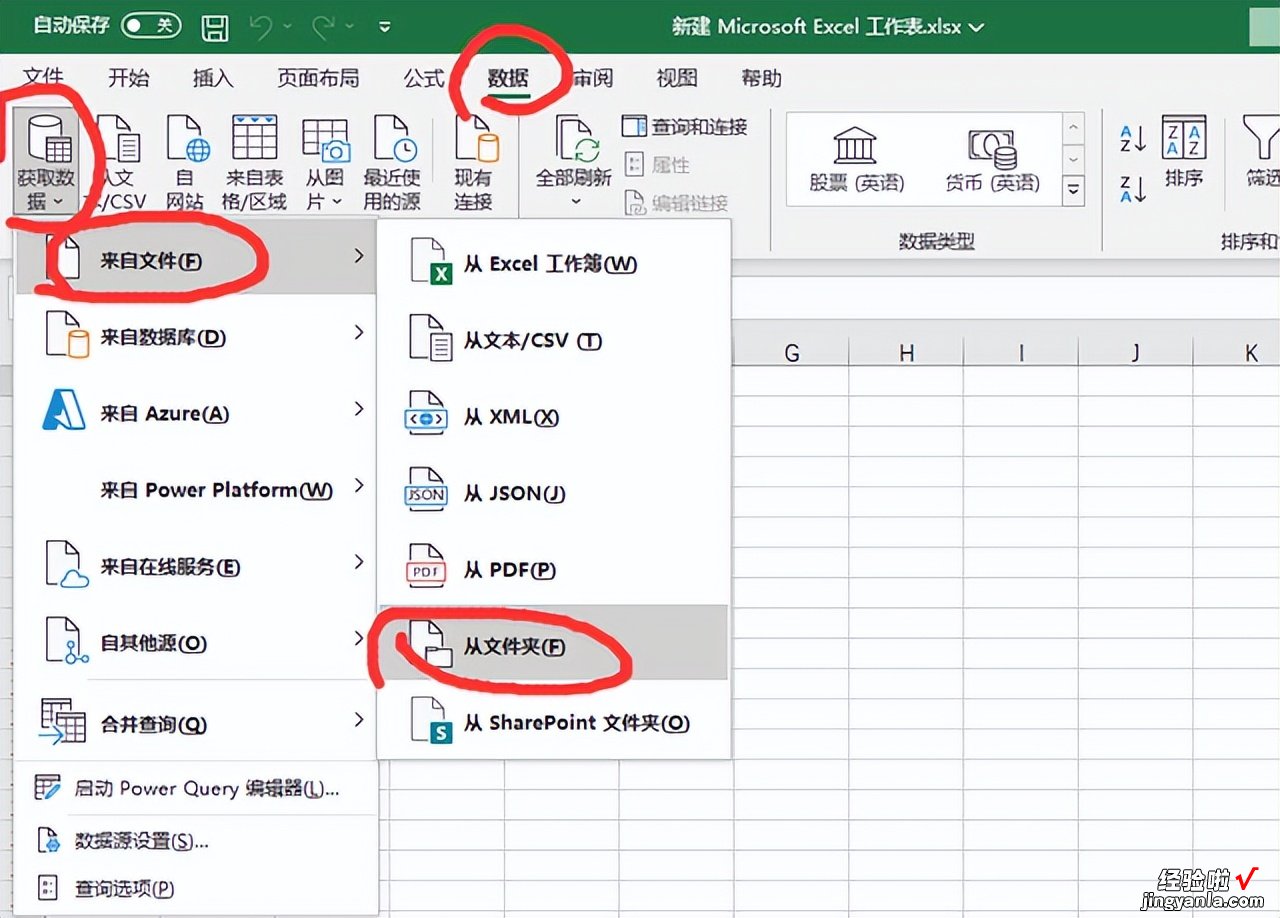
Task: Click the 编辑链接 button
Action: click(x=676, y=203)
